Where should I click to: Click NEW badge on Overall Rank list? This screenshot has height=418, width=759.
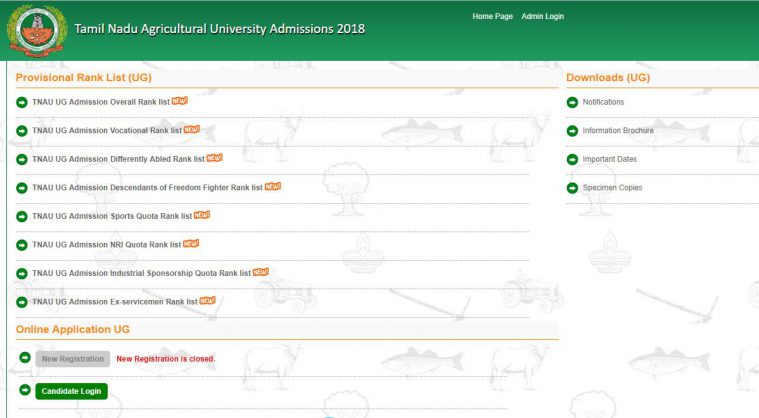180,101
